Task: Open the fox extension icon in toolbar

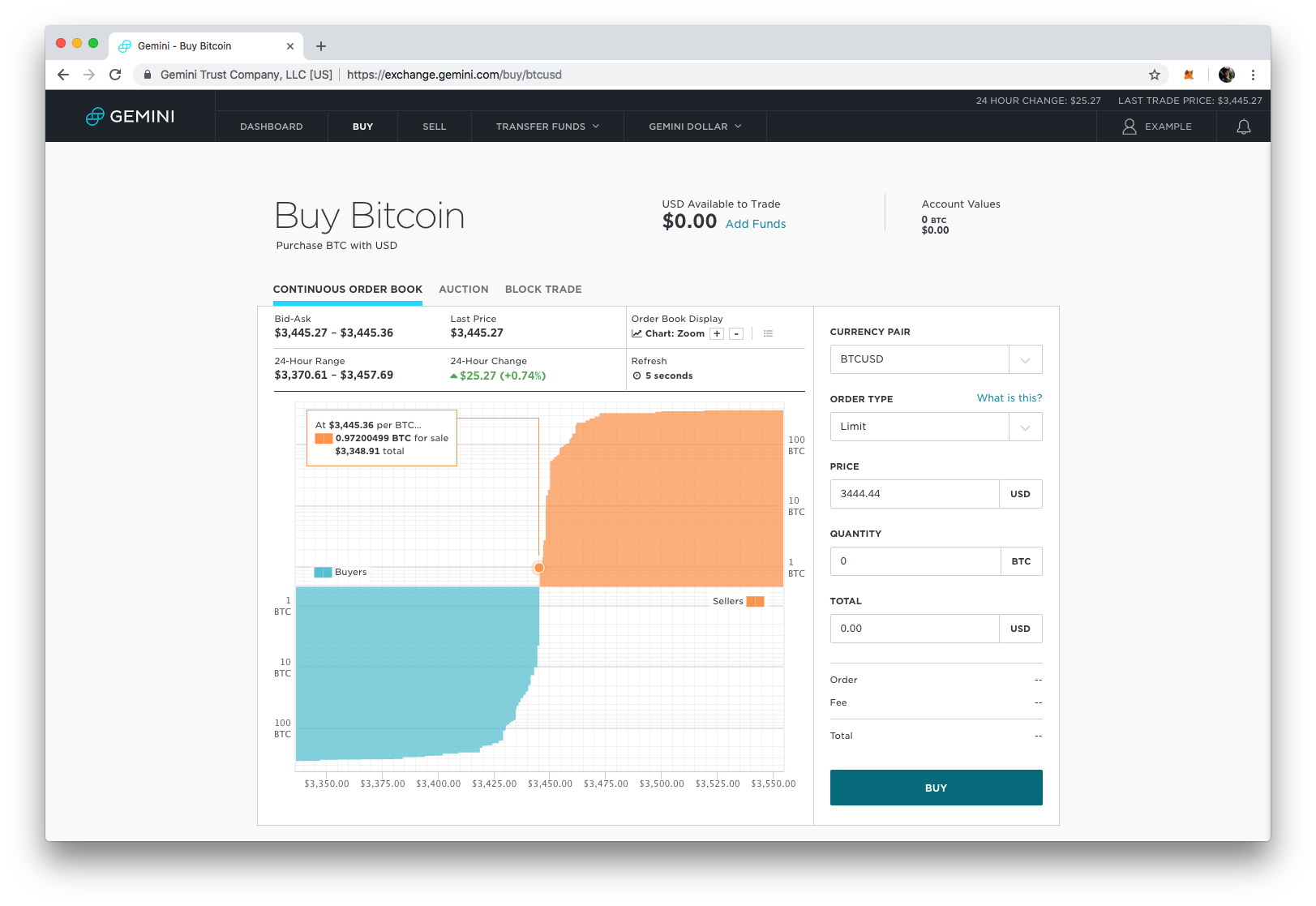Action: pos(1189,75)
